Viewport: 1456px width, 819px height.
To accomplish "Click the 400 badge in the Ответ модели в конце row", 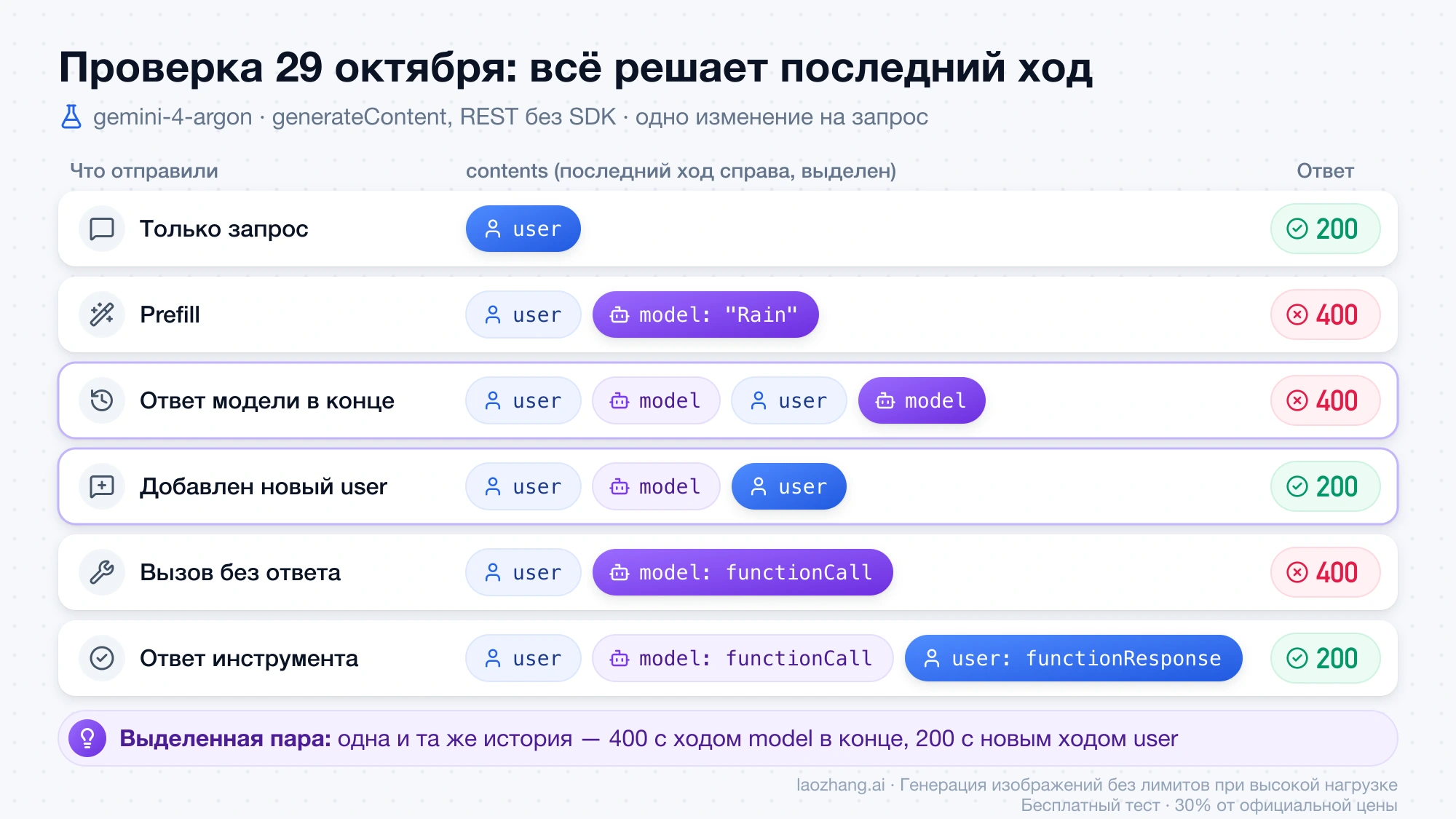I will click(1325, 400).
